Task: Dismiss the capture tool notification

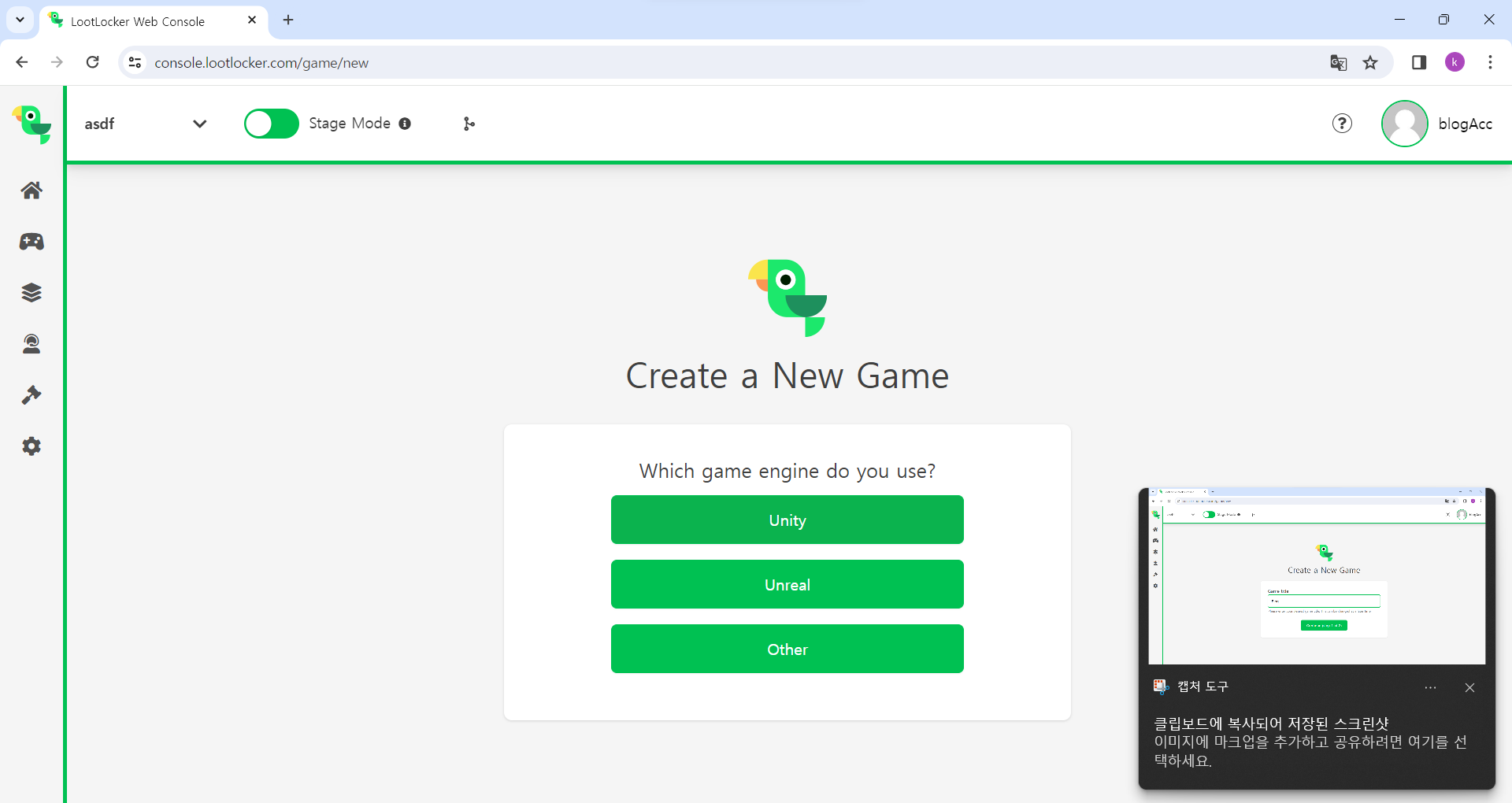Action: tap(1469, 687)
